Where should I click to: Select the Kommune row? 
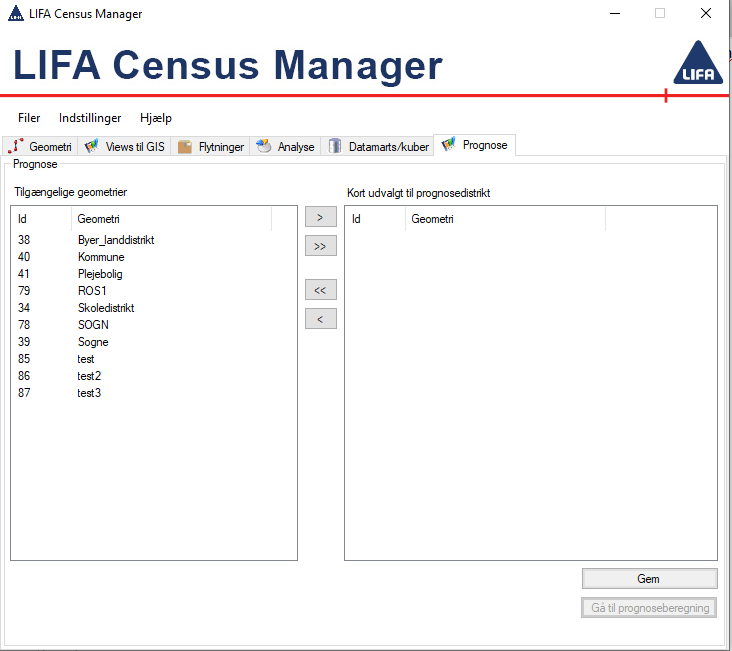[x=154, y=257]
